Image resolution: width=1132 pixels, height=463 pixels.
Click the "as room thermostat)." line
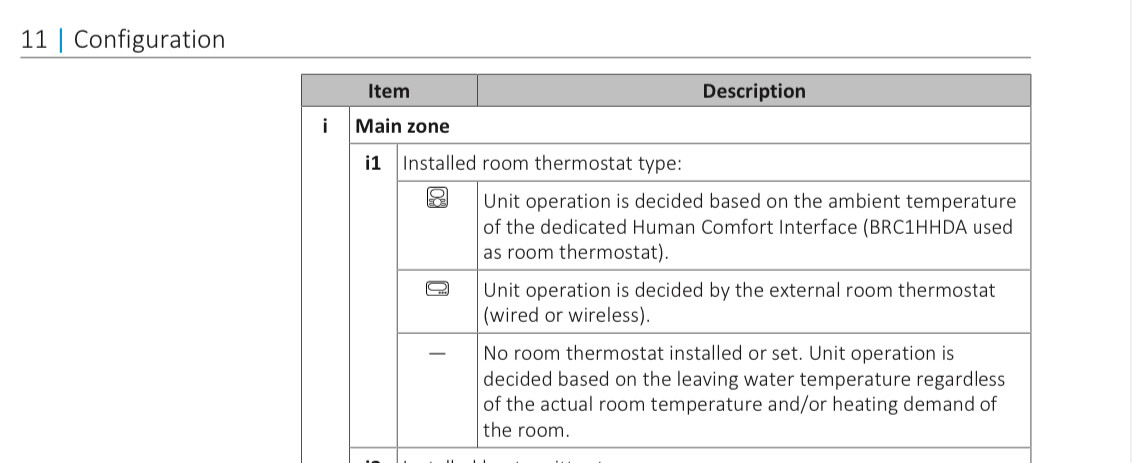(576, 254)
